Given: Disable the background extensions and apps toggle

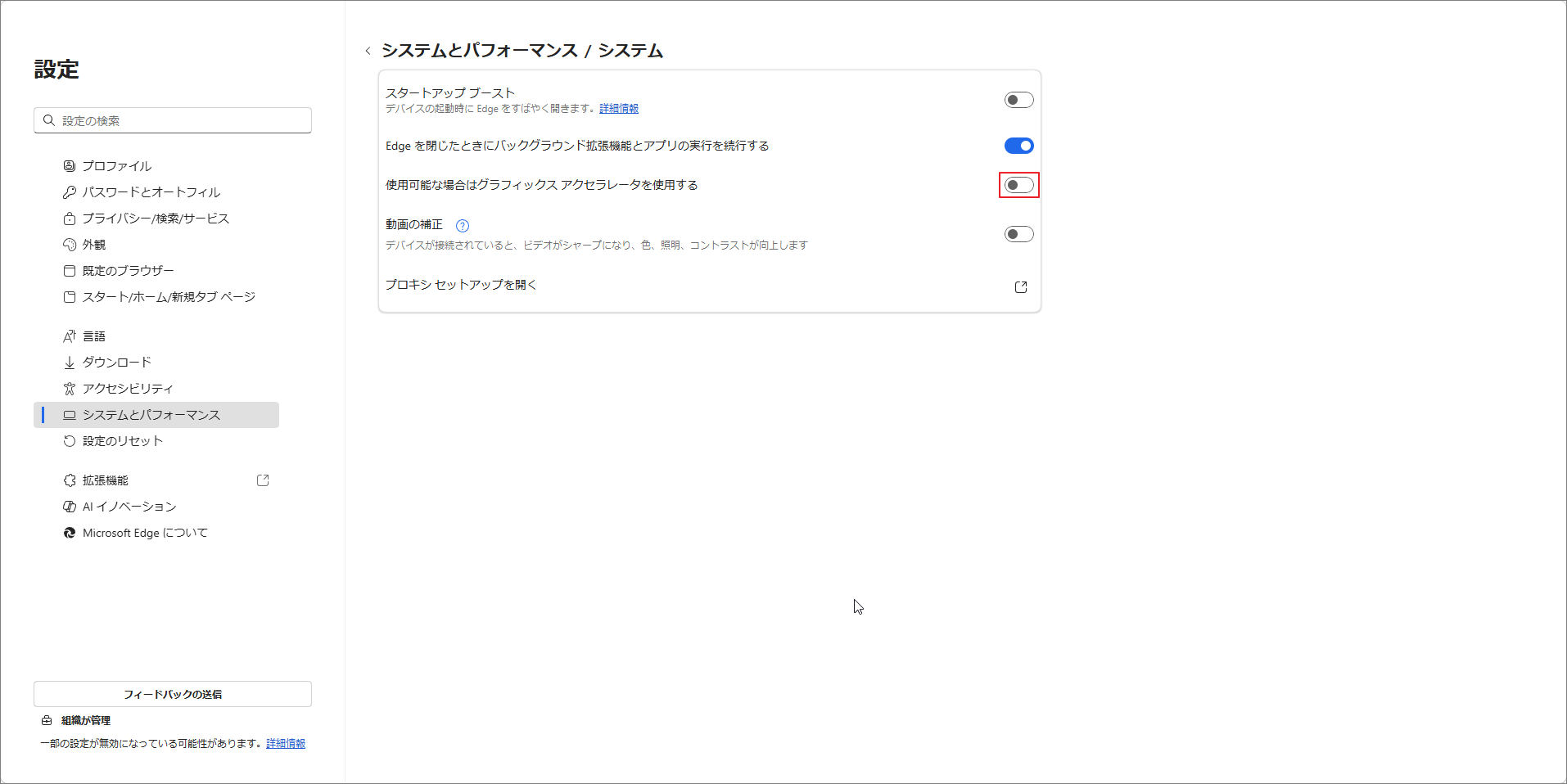Looking at the screenshot, I should [1018, 146].
